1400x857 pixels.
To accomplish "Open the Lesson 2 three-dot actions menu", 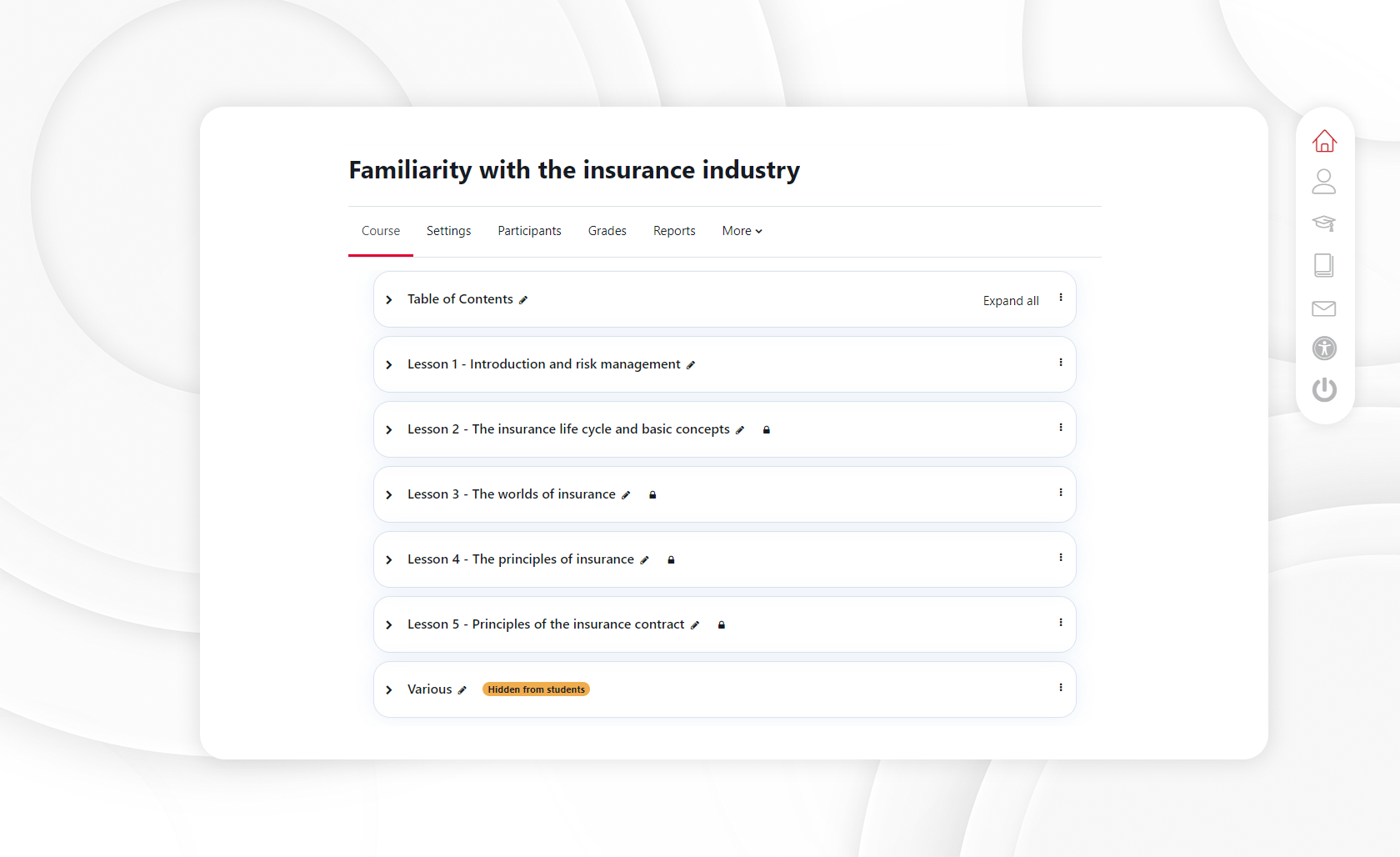I will 1061,428.
